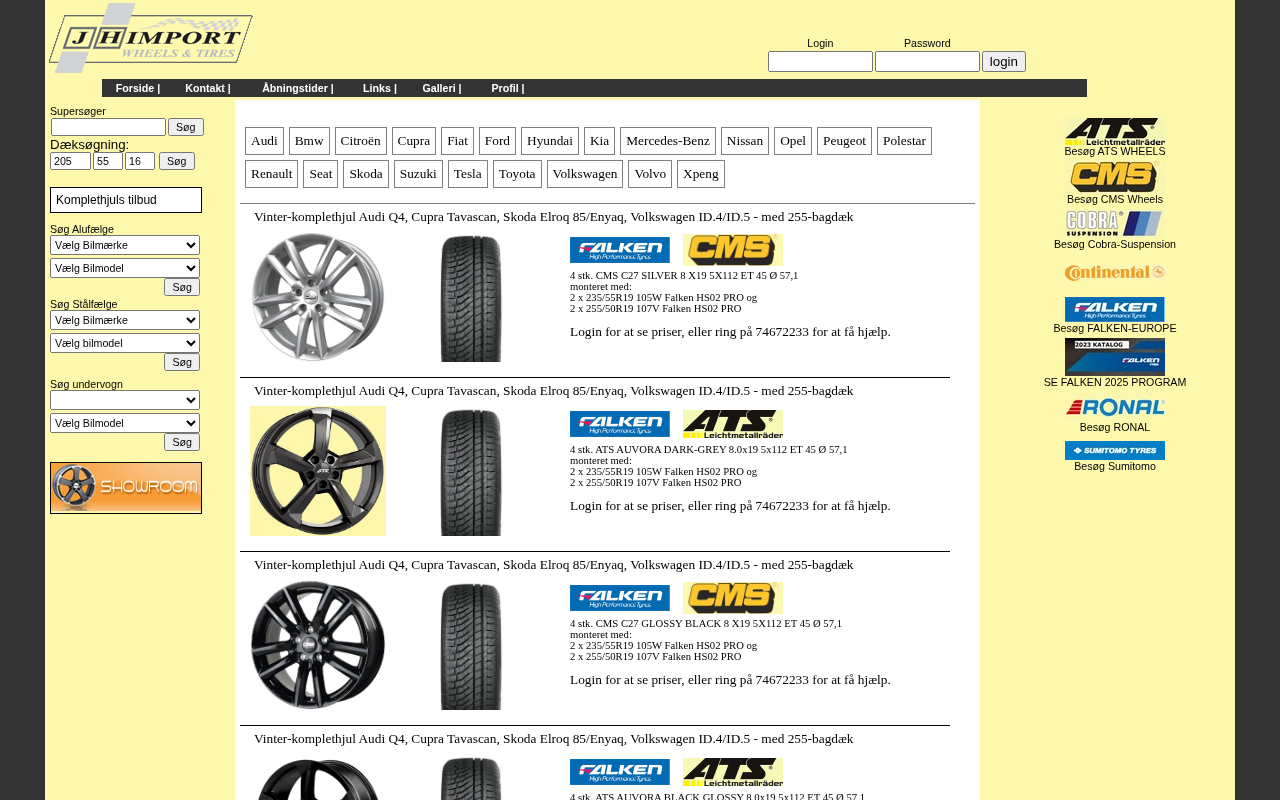Image resolution: width=1280 pixels, height=800 pixels.
Task: Click the login button
Action: tap(1004, 62)
